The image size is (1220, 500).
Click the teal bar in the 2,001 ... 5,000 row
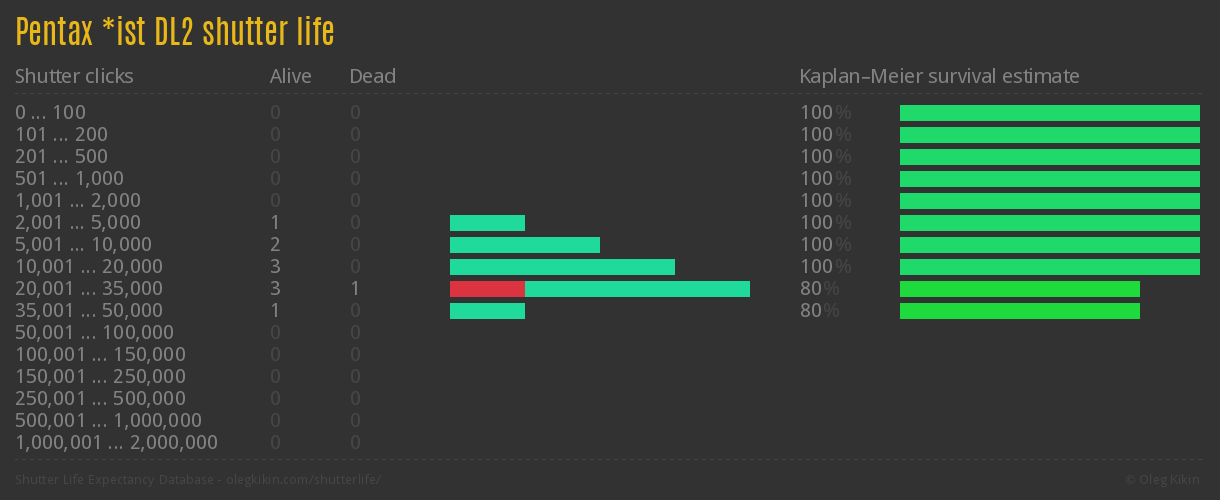pyautogui.click(x=487, y=223)
